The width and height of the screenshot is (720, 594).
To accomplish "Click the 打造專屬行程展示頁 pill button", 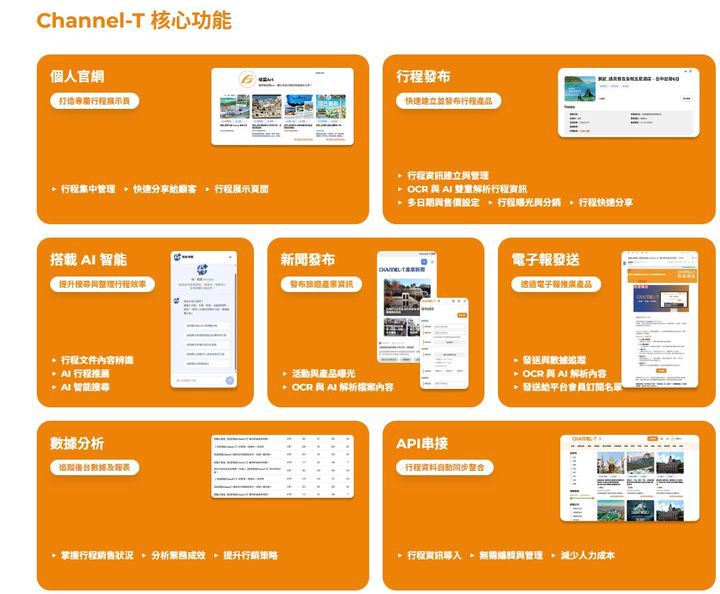I will coord(94,101).
